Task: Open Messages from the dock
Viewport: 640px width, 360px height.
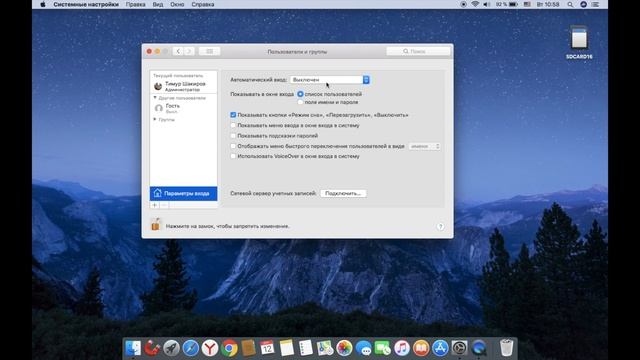Action: pos(363,348)
